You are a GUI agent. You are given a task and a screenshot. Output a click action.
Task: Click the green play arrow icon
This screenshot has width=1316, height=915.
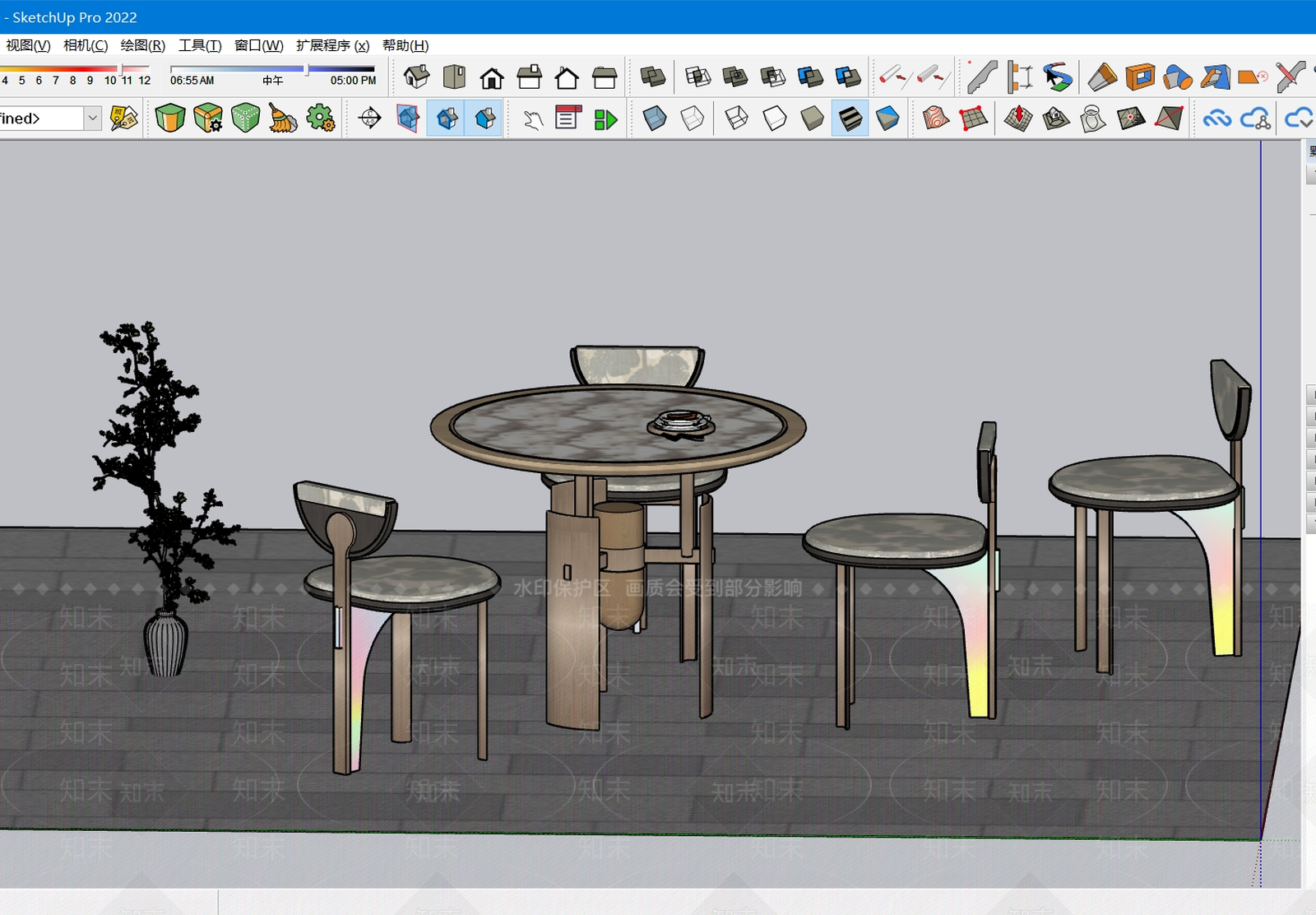[x=606, y=118]
